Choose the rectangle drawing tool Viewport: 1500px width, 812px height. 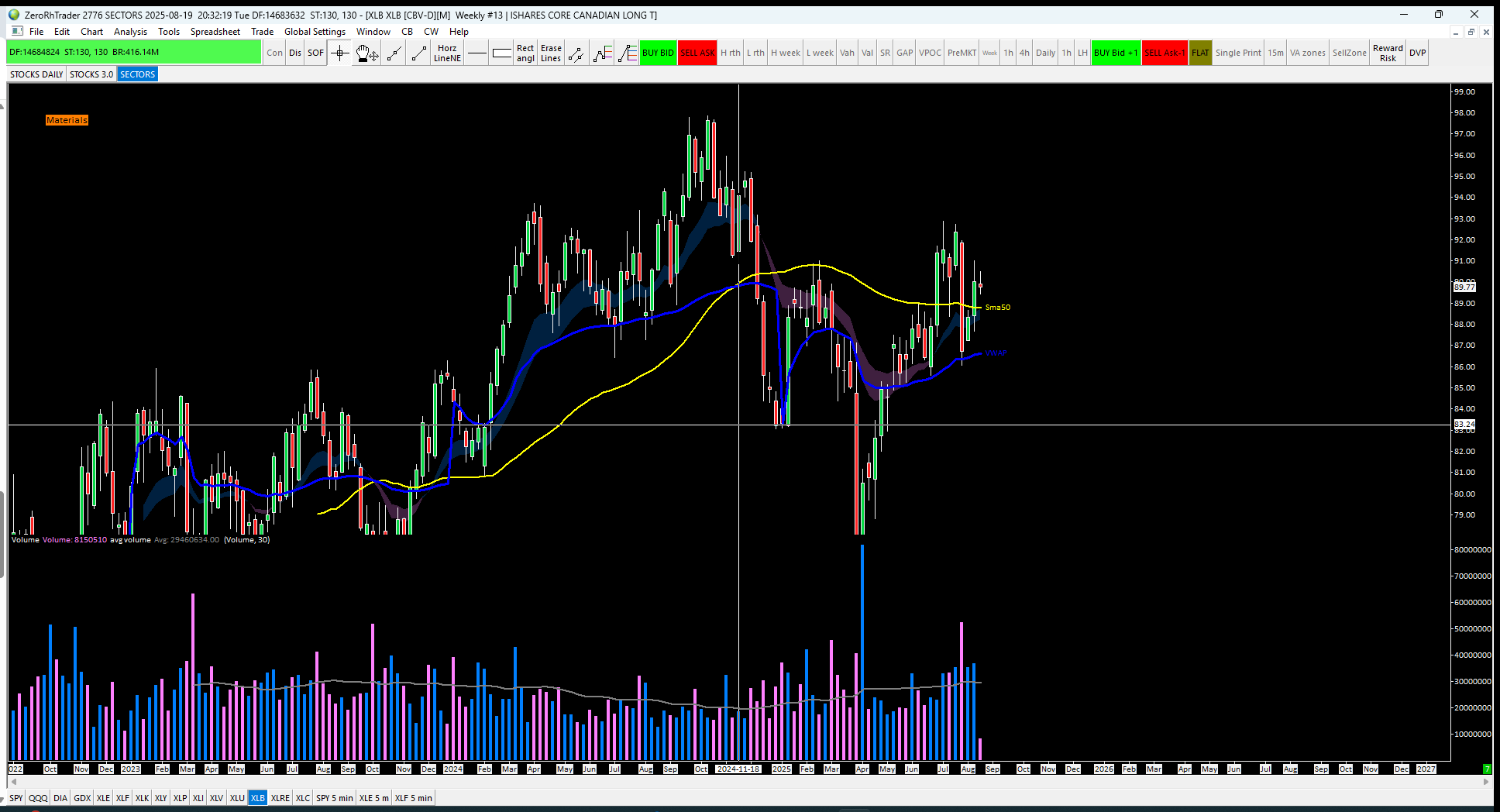pyautogui.click(x=502, y=53)
